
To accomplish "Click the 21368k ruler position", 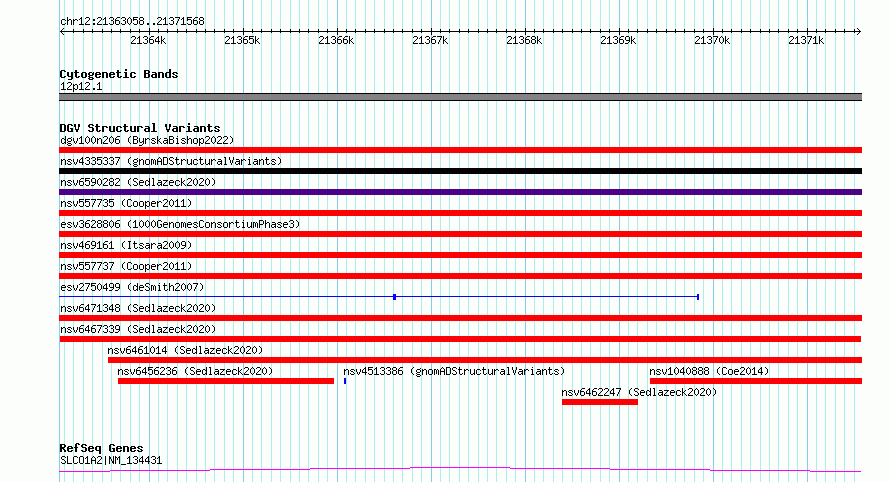I will point(524,40).
